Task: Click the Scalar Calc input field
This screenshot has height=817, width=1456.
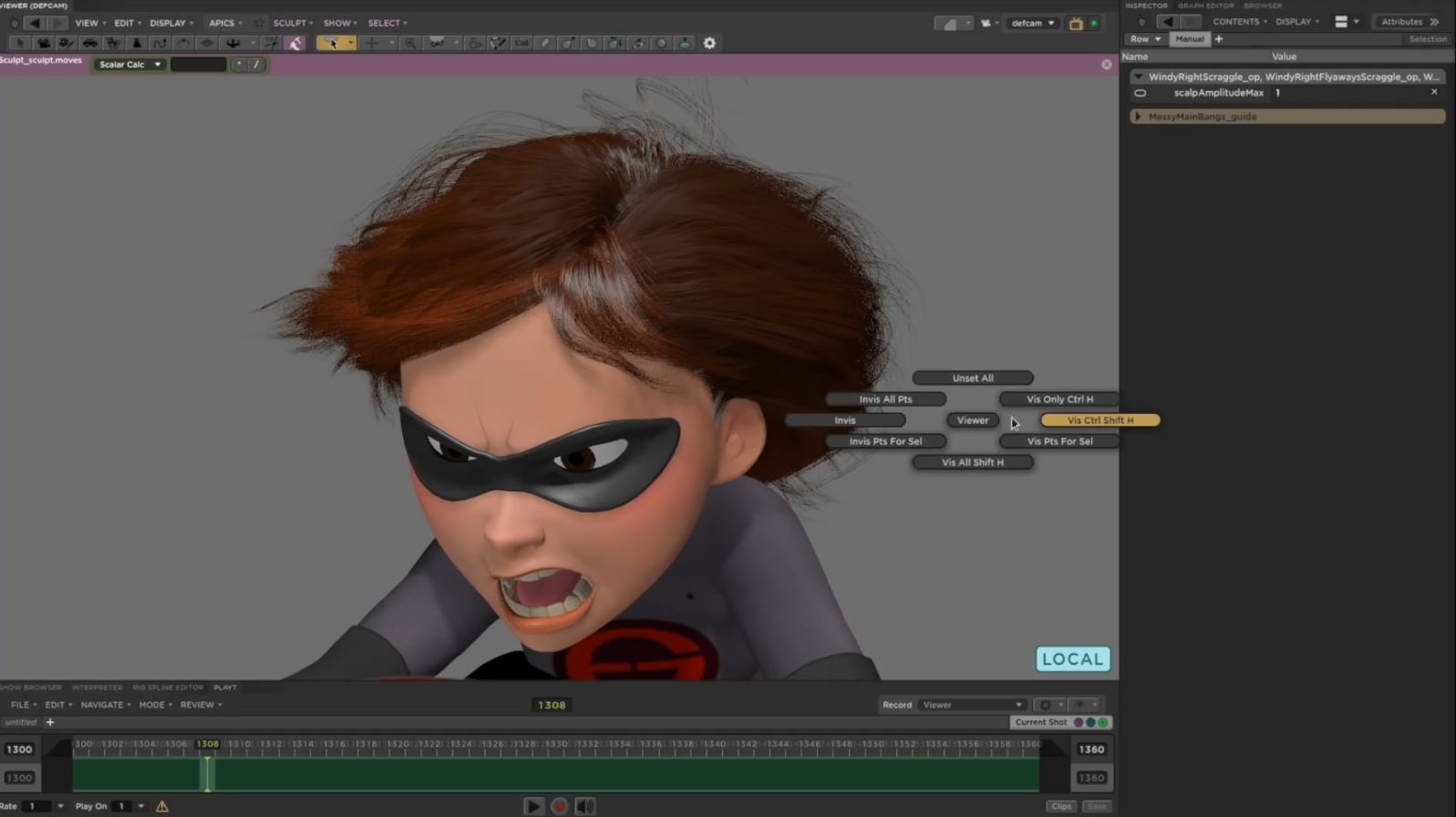Action: point(198,65)
